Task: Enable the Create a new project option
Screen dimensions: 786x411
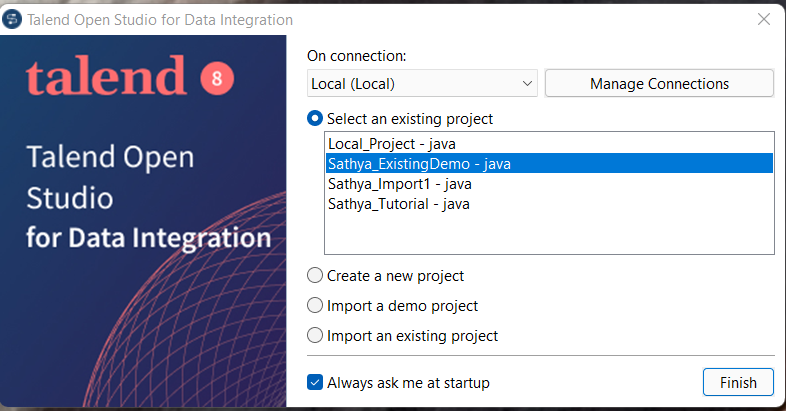Action: pyautogui.click(x=316, y=276)
